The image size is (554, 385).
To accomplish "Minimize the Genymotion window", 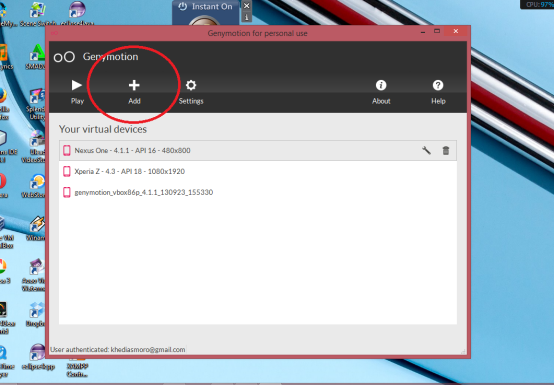I will (423, 32).
